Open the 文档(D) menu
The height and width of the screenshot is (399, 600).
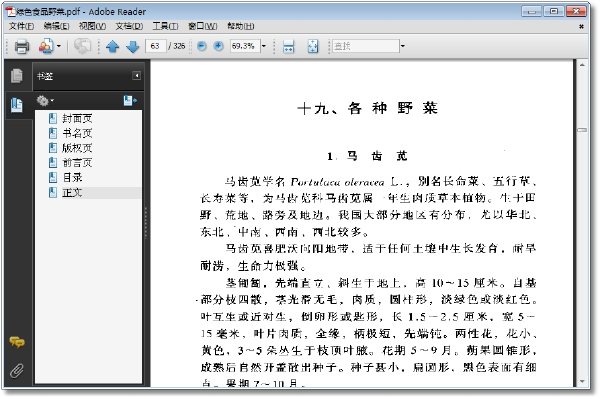(129, 26)
